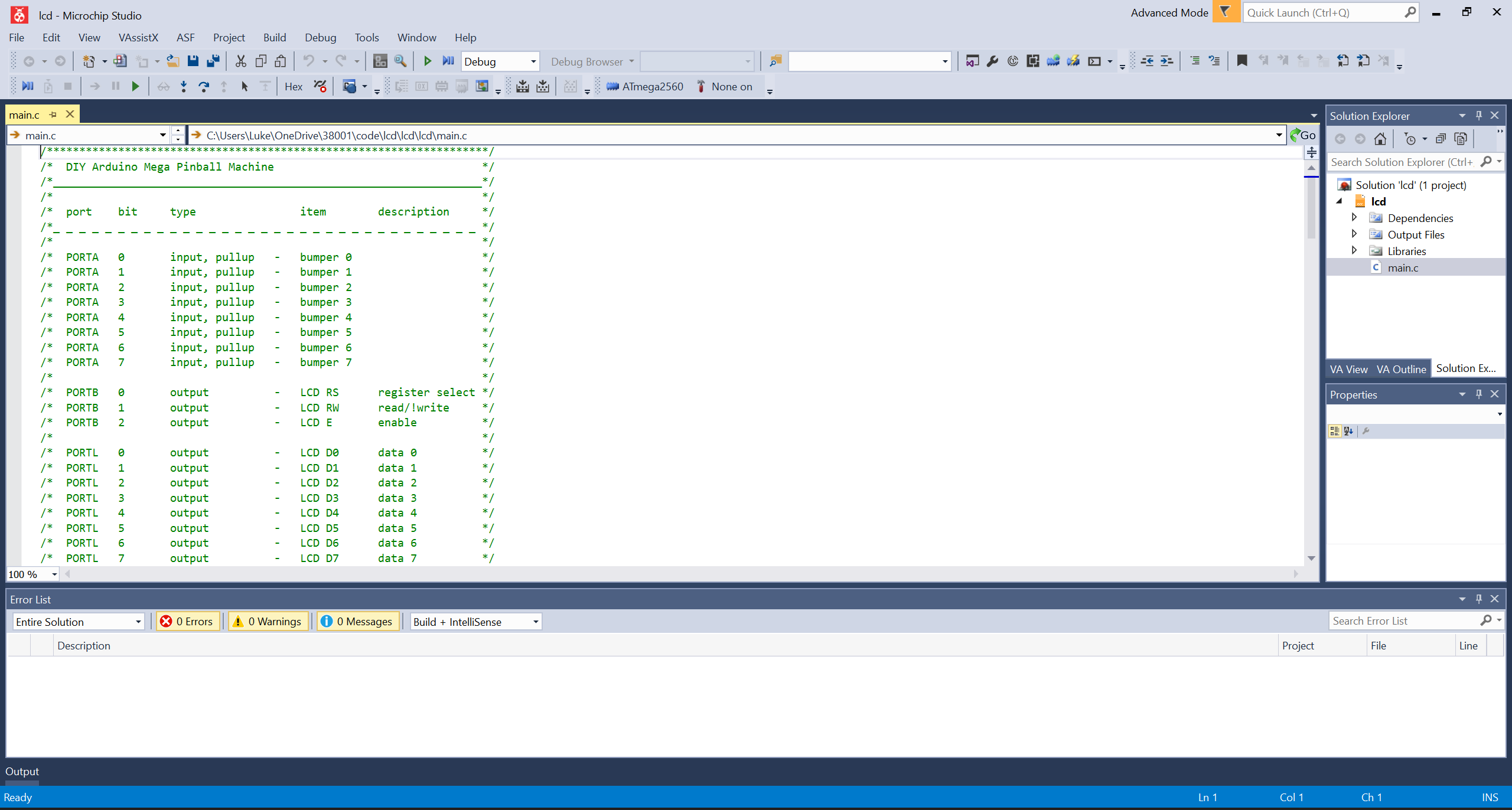The image size is (1512, 810).
Task: Open the Build + IntelliSense dropdown
Action: click(535, 622)
